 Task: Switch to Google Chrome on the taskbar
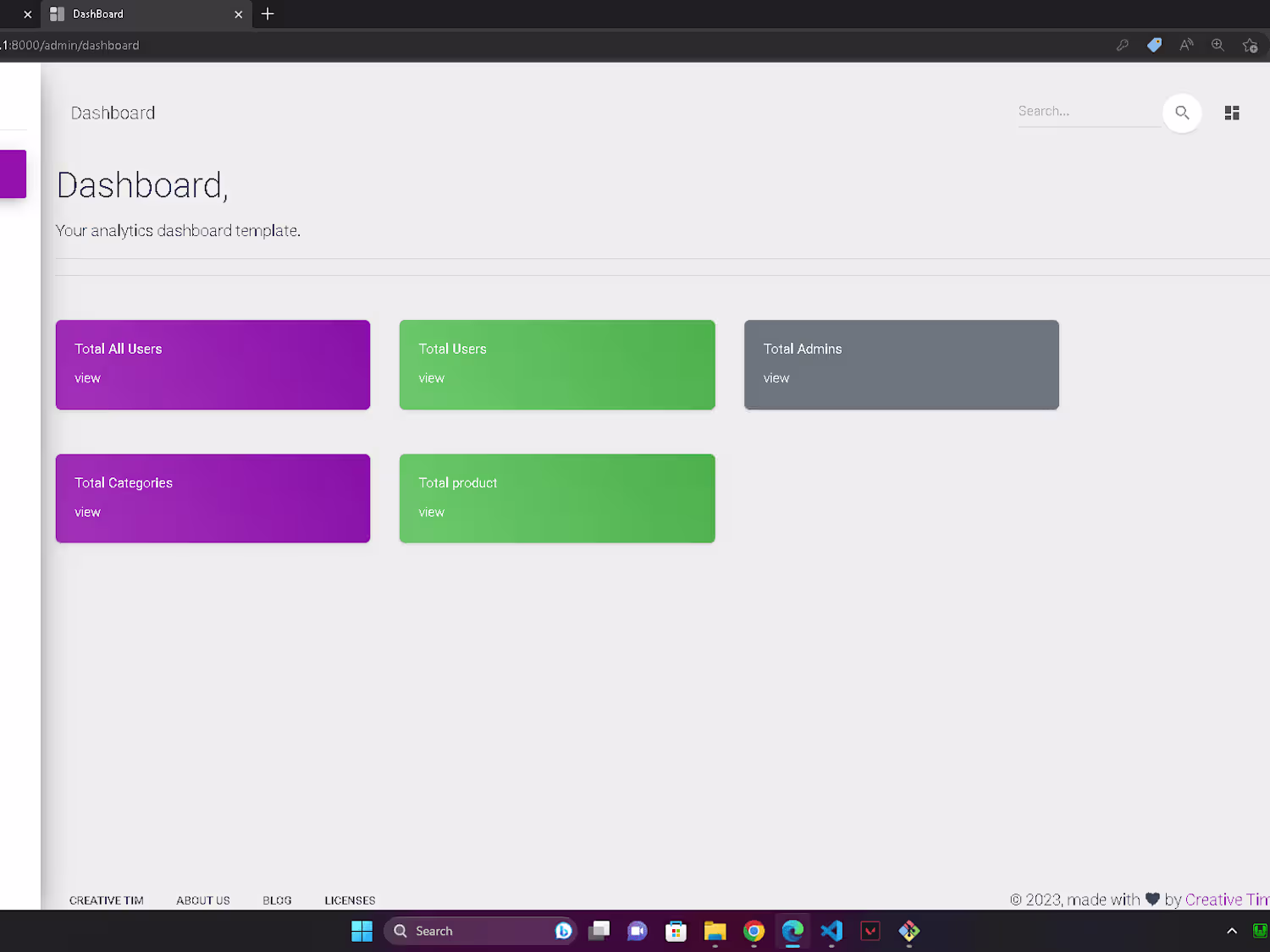754,931
